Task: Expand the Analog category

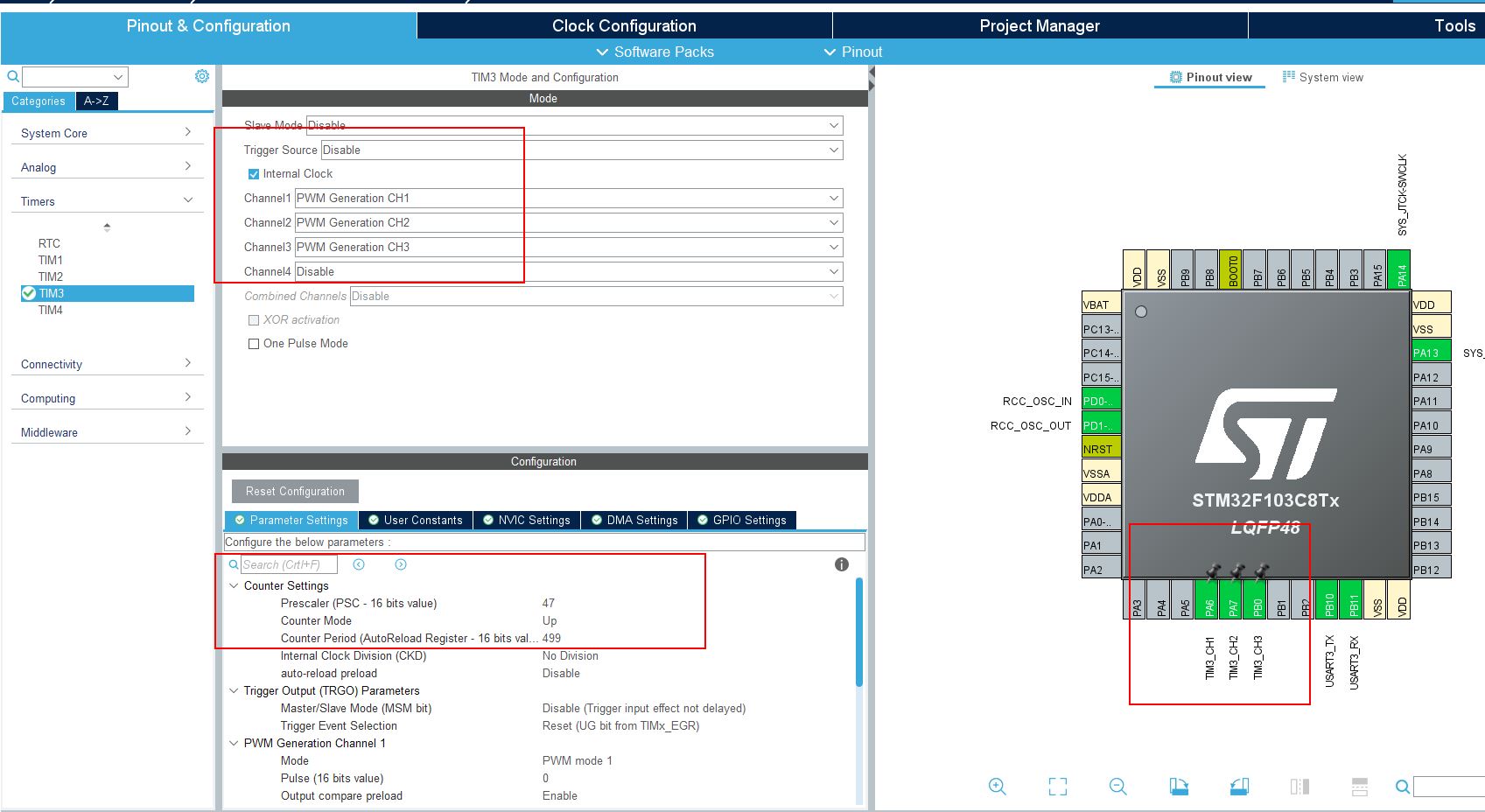Action: pyautogui.click(x=107, y=167)
